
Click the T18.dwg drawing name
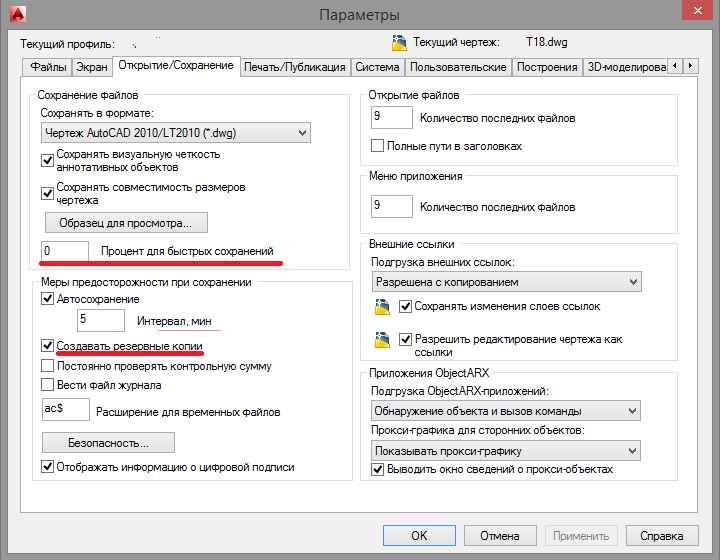click(x=546, y=42)
